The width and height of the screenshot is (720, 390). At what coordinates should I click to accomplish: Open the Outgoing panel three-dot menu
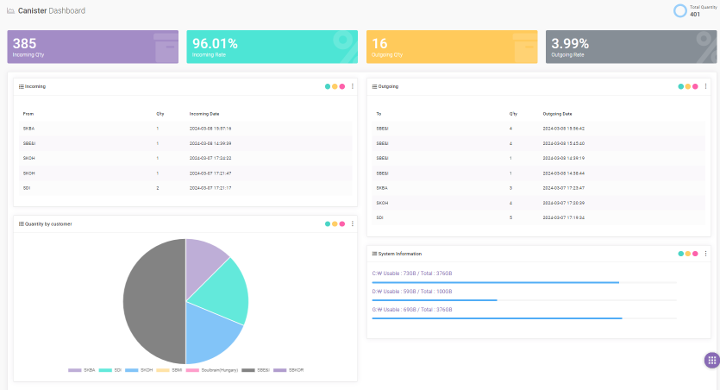(x=706, y=86)
